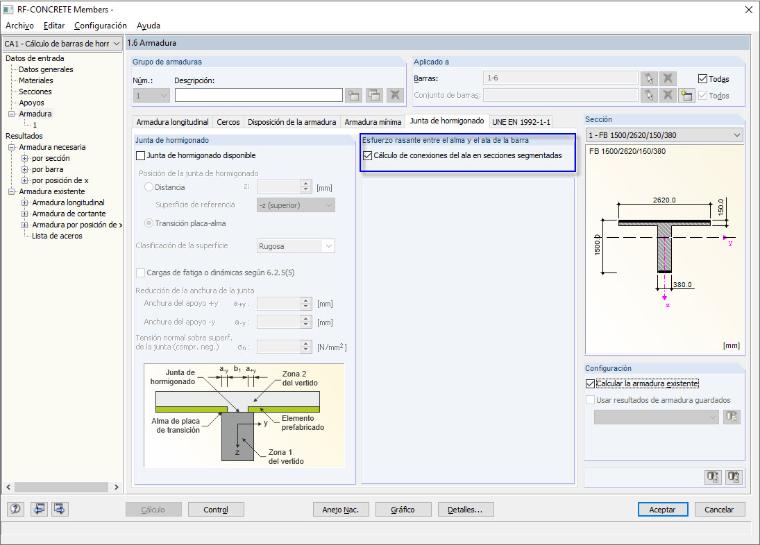Toggle the 'Todos' checkbox for Conjunto de barras
The width and height of the screenshot is (760, 545).
[702, 96]
